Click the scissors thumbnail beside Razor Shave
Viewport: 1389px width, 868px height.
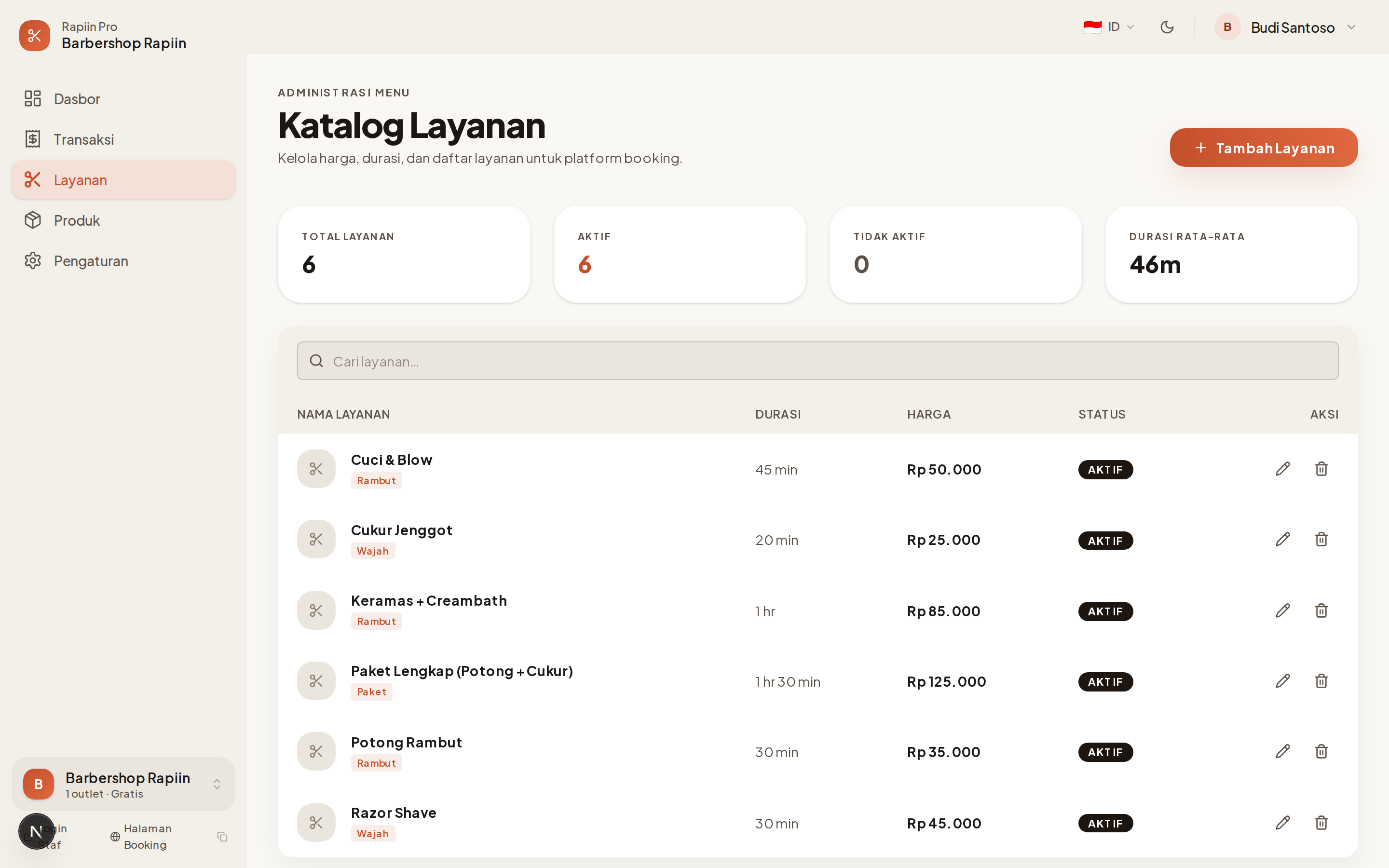point(316,823)
